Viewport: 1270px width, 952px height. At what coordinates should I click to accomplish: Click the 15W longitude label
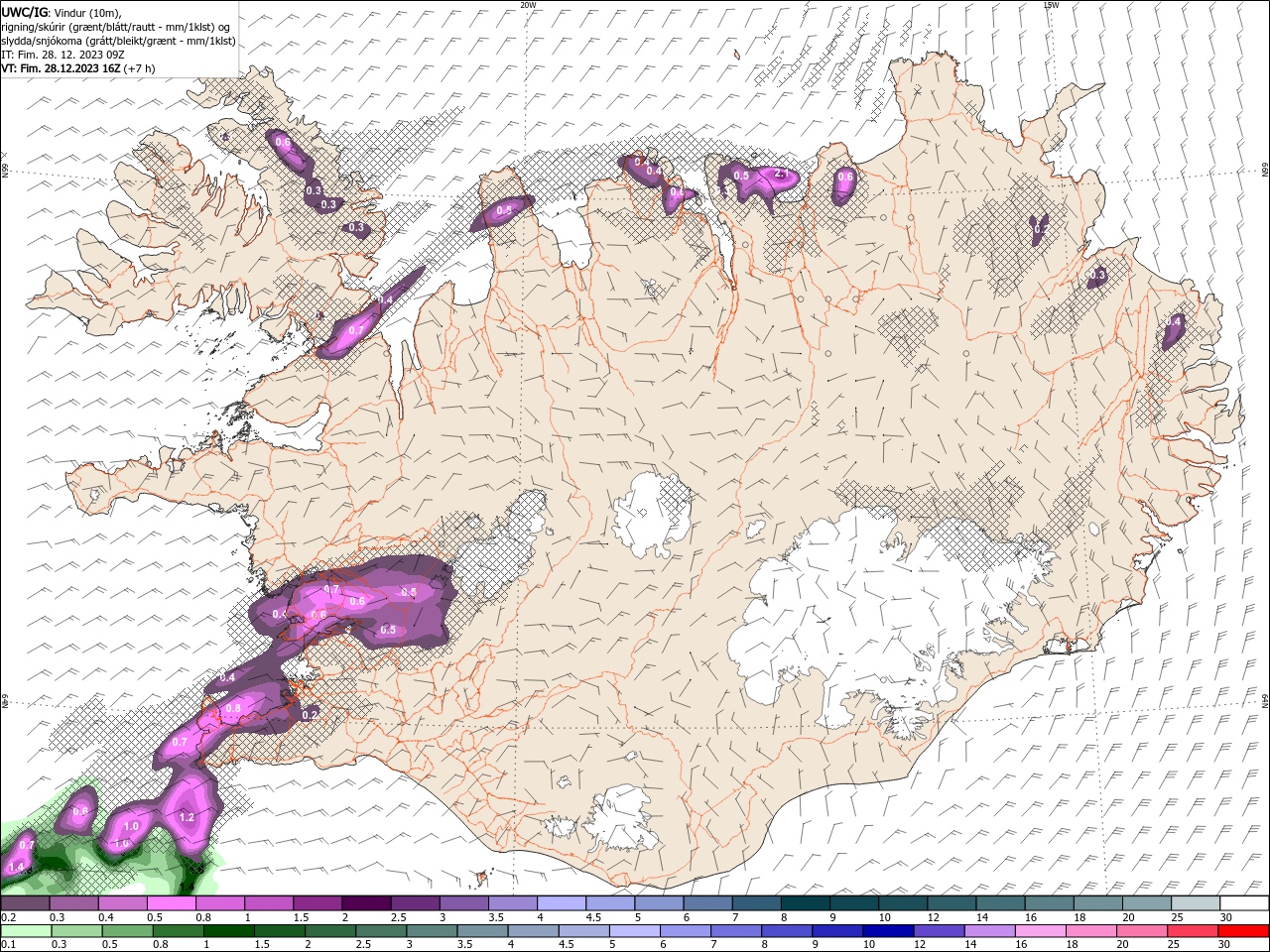[x=1051, y=5]
